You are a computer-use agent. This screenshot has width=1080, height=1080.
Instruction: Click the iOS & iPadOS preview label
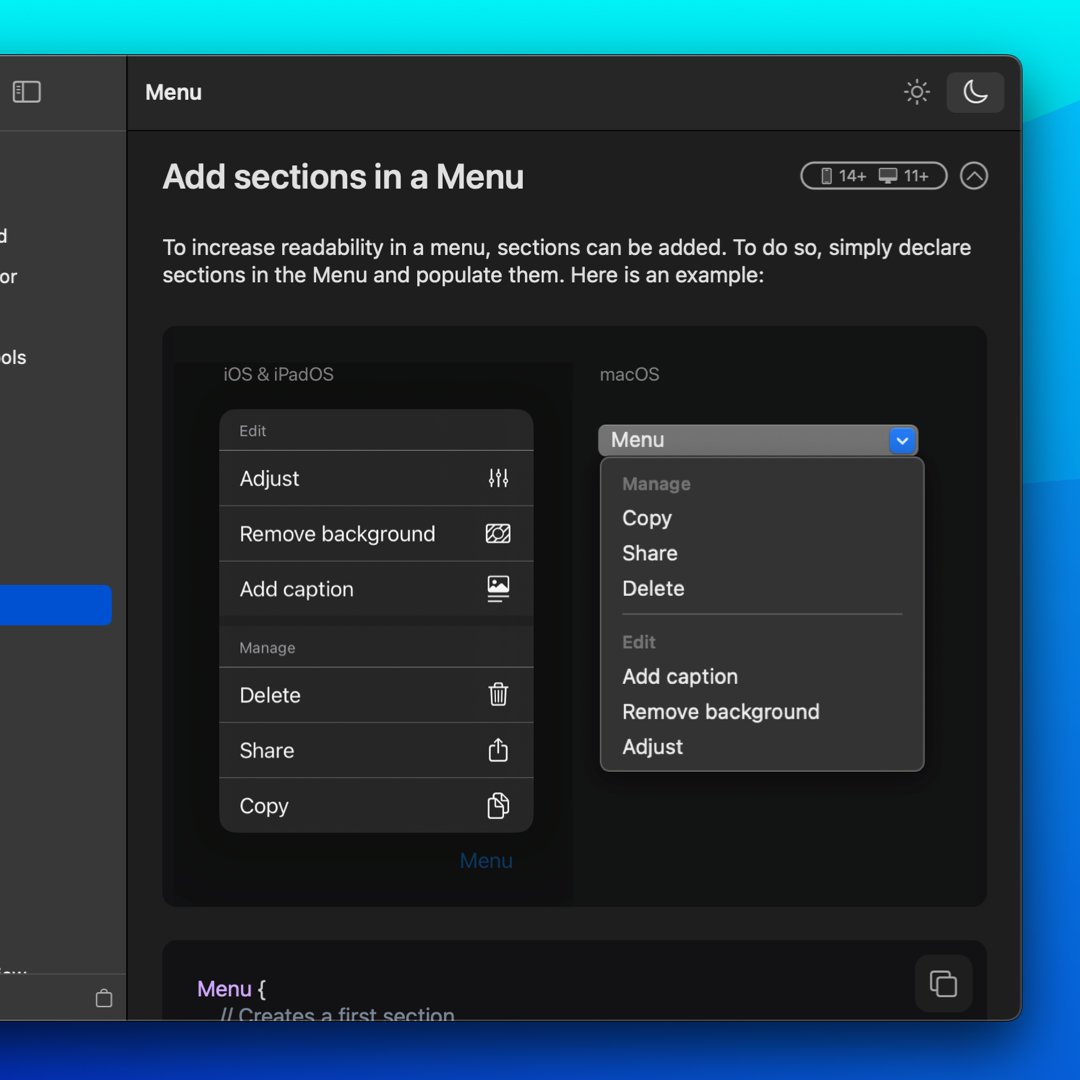coord(278,374)
